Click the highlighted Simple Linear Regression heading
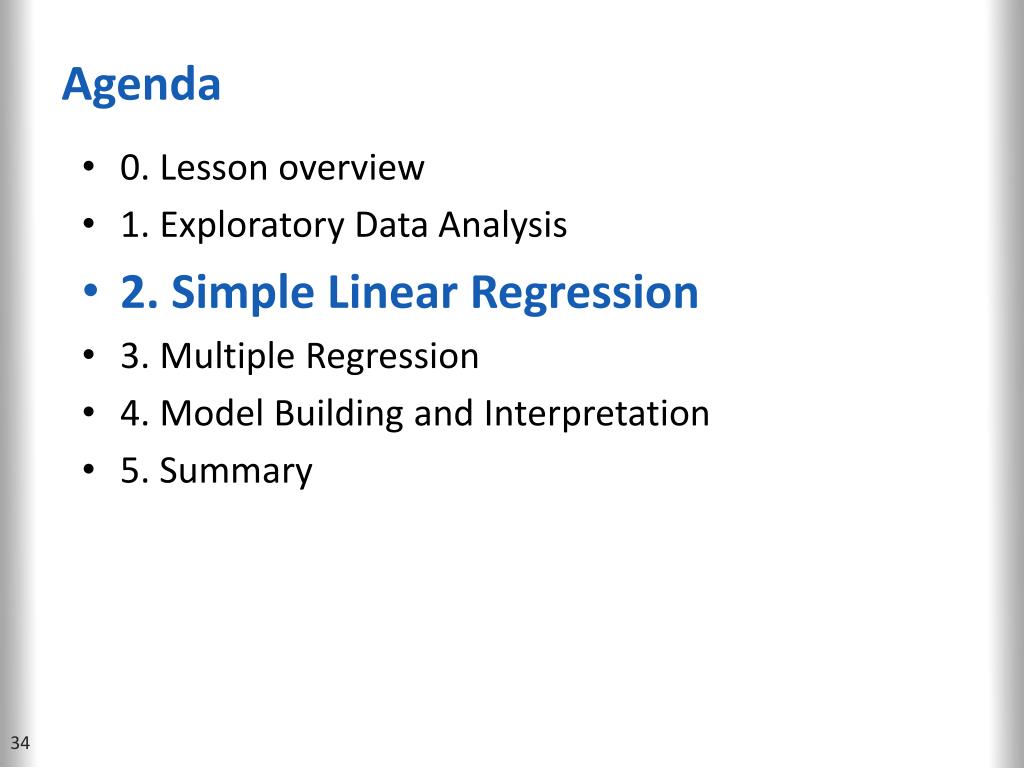 [409, 293]
